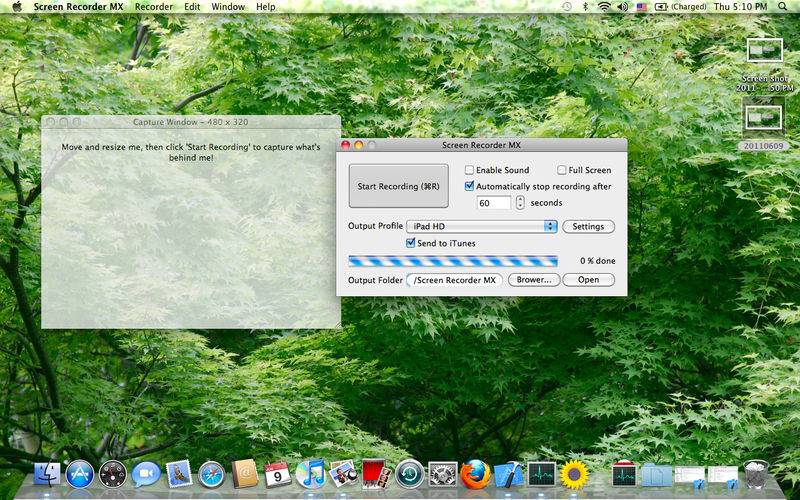The height and width of the screenshot is (500, 800).
Task: Open output profile Settings button
Action: point(588,227)
